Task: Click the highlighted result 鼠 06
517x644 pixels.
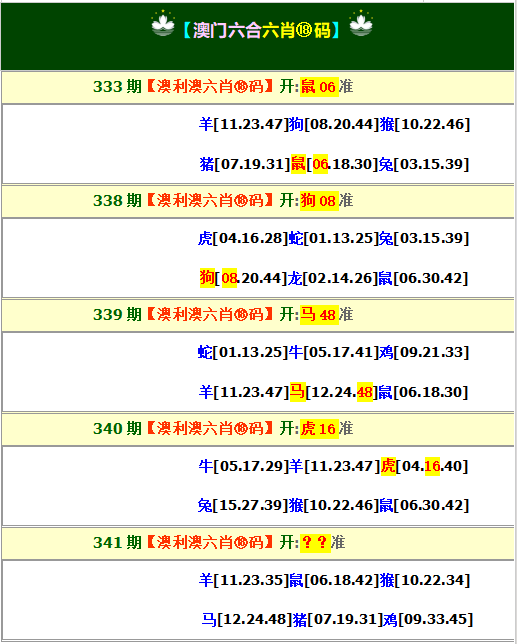Action: coord(319,87)
